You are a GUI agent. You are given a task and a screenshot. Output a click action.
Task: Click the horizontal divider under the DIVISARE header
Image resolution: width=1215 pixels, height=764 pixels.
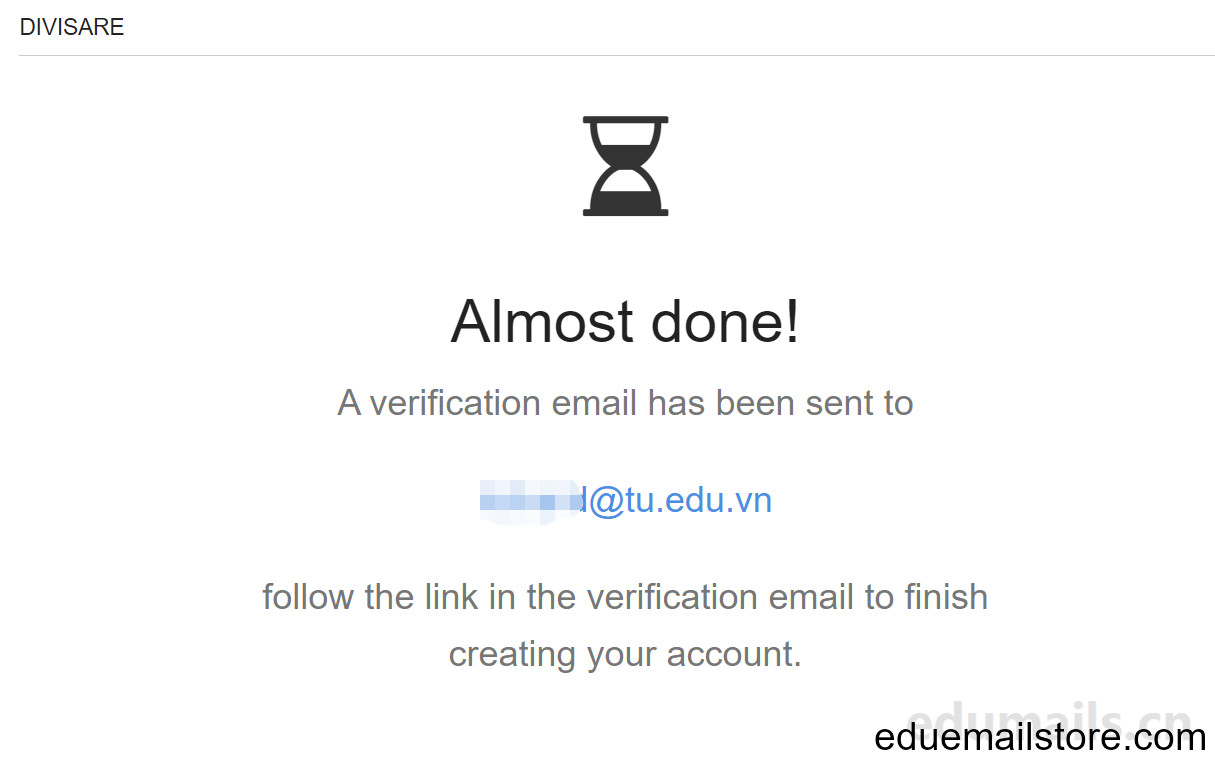pos(616,55)
